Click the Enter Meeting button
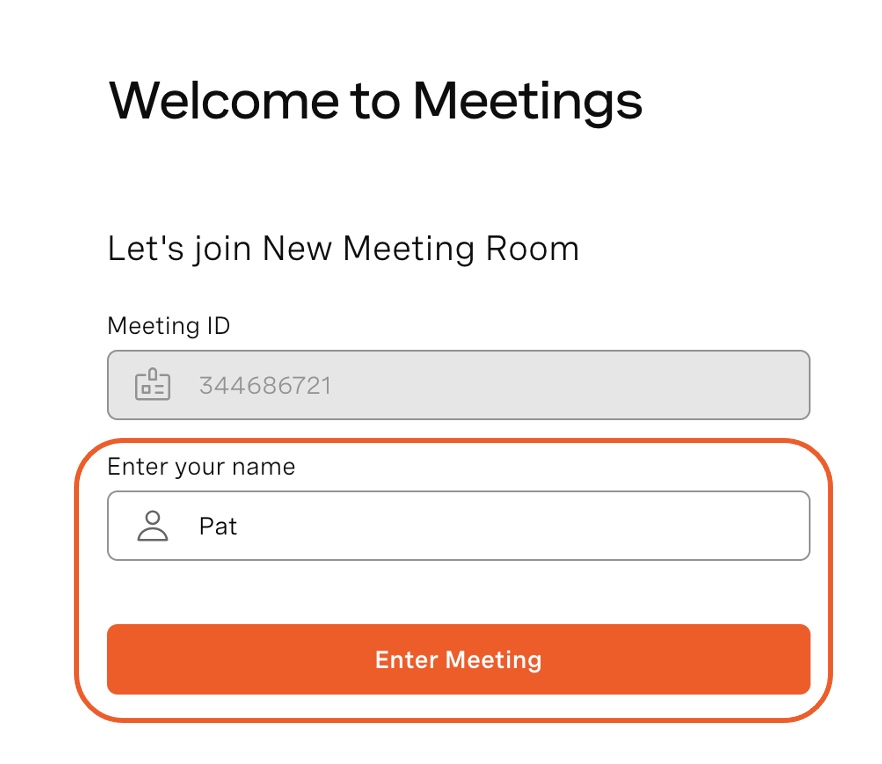 pyautogui.click(x=458, y=659)
